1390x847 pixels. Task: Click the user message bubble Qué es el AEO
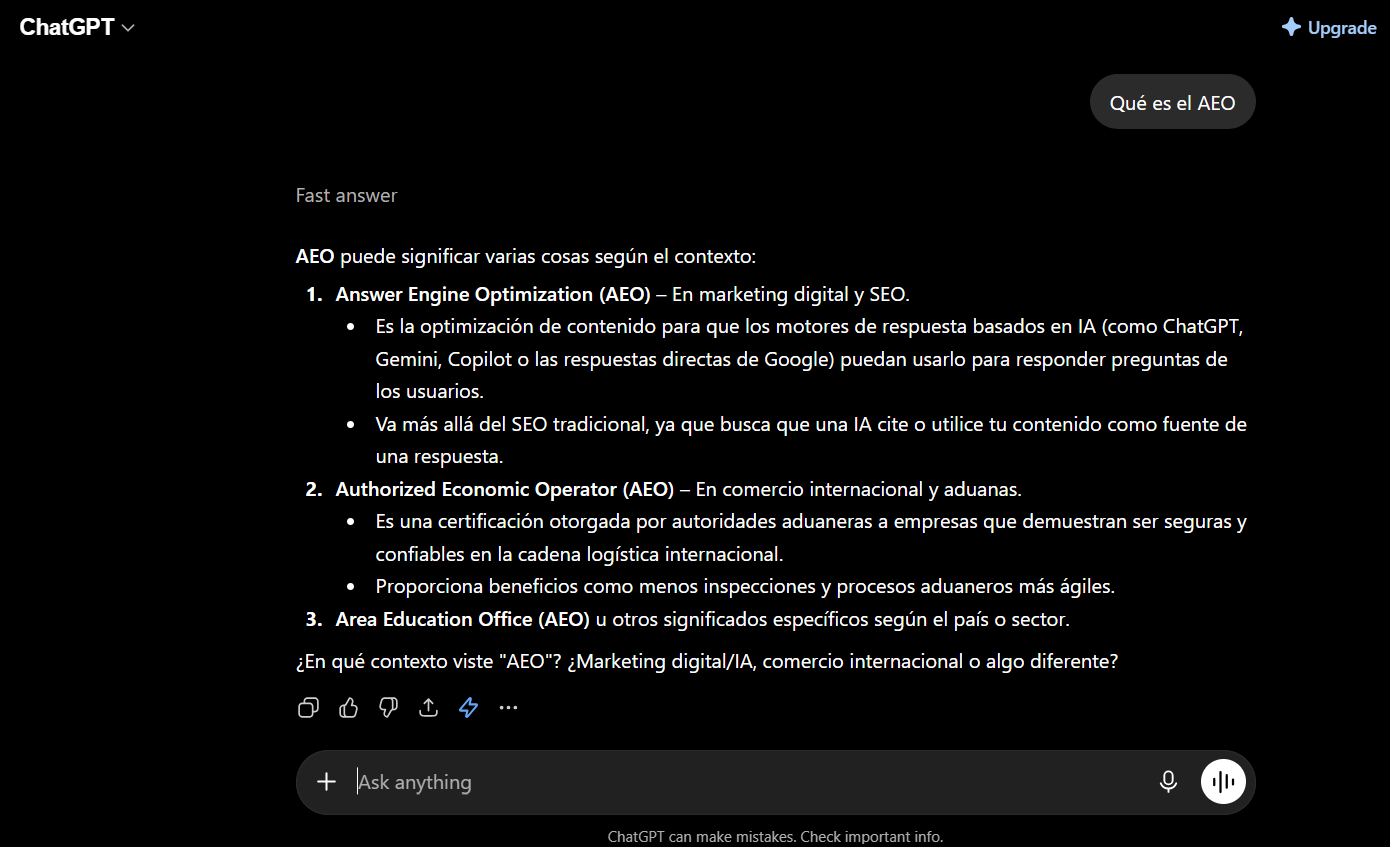(x=1172, y=102)
